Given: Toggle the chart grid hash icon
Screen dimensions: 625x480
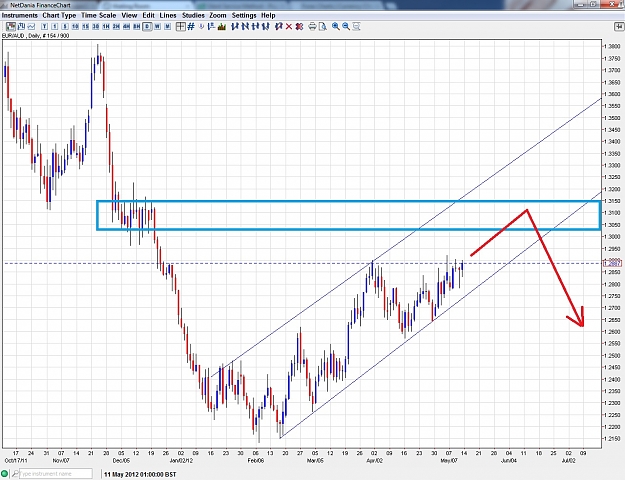Looking at the screenshot, I should click(x=191, y=26).
